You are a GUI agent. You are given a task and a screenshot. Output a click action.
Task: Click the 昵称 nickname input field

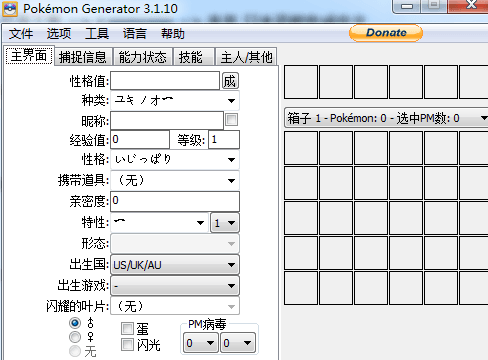167,120
